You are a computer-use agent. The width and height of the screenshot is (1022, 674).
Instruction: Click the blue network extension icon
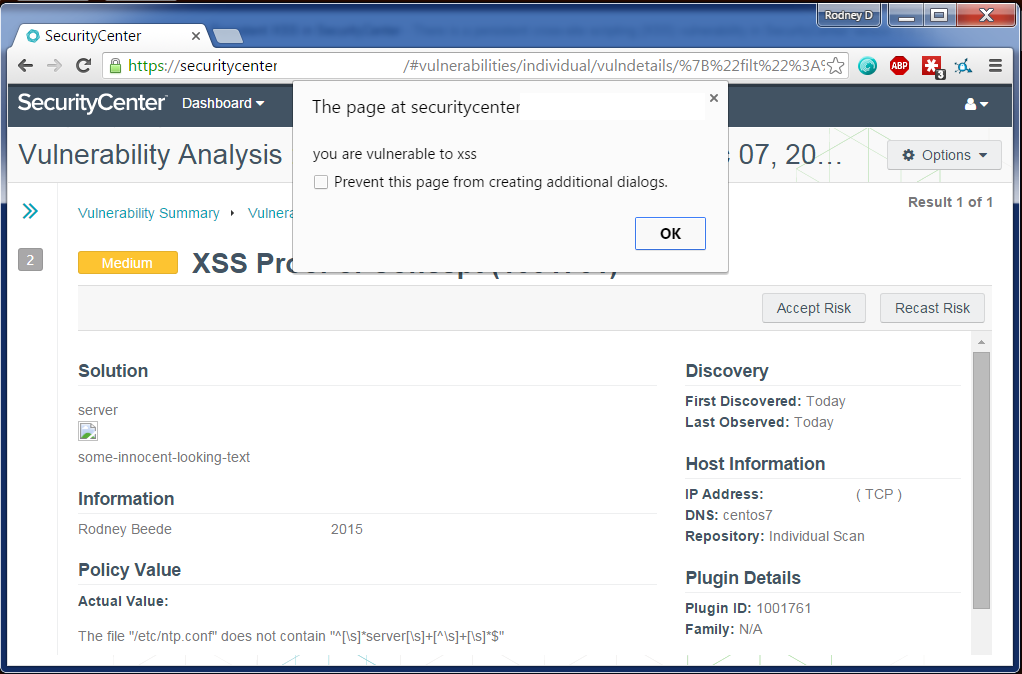pyautogui.click(x=963, y=66)
